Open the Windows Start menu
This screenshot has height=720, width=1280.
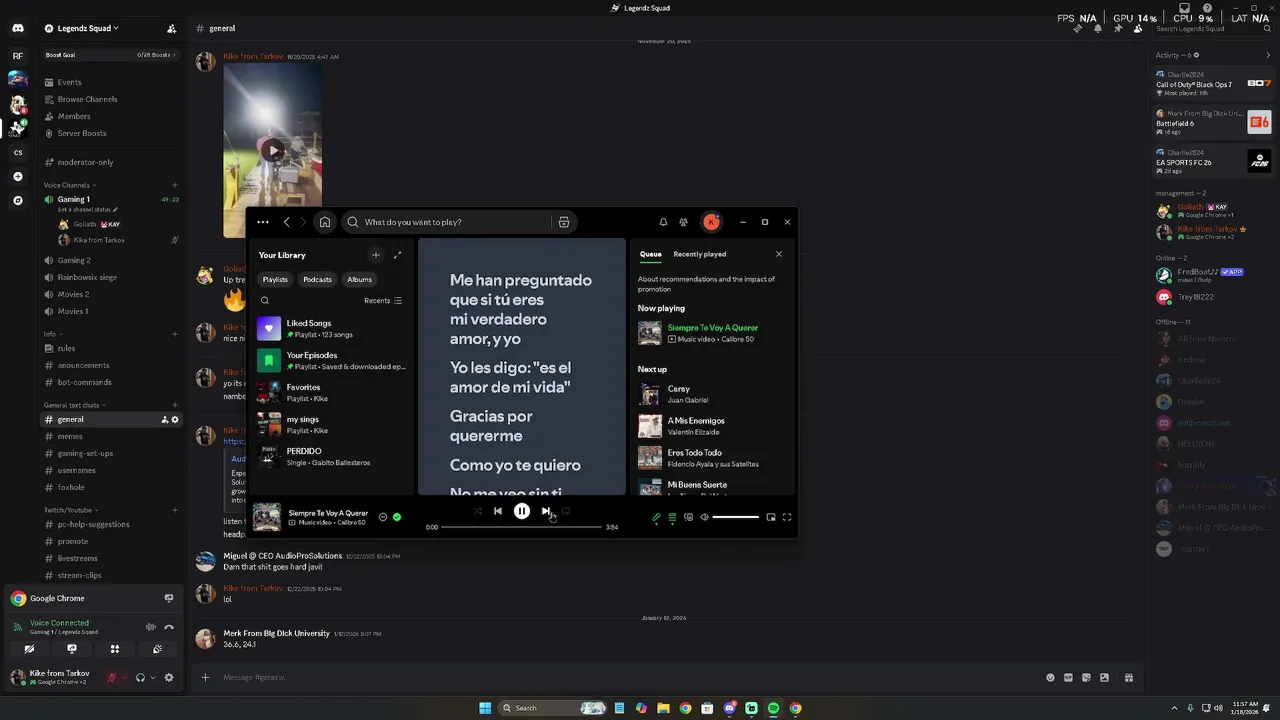coord(485,708)
